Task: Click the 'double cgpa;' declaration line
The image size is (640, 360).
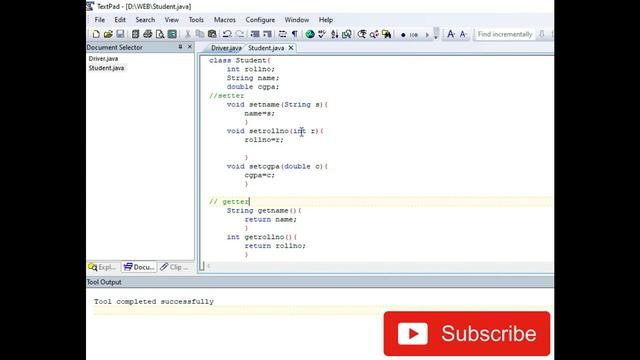Action: 253,87
